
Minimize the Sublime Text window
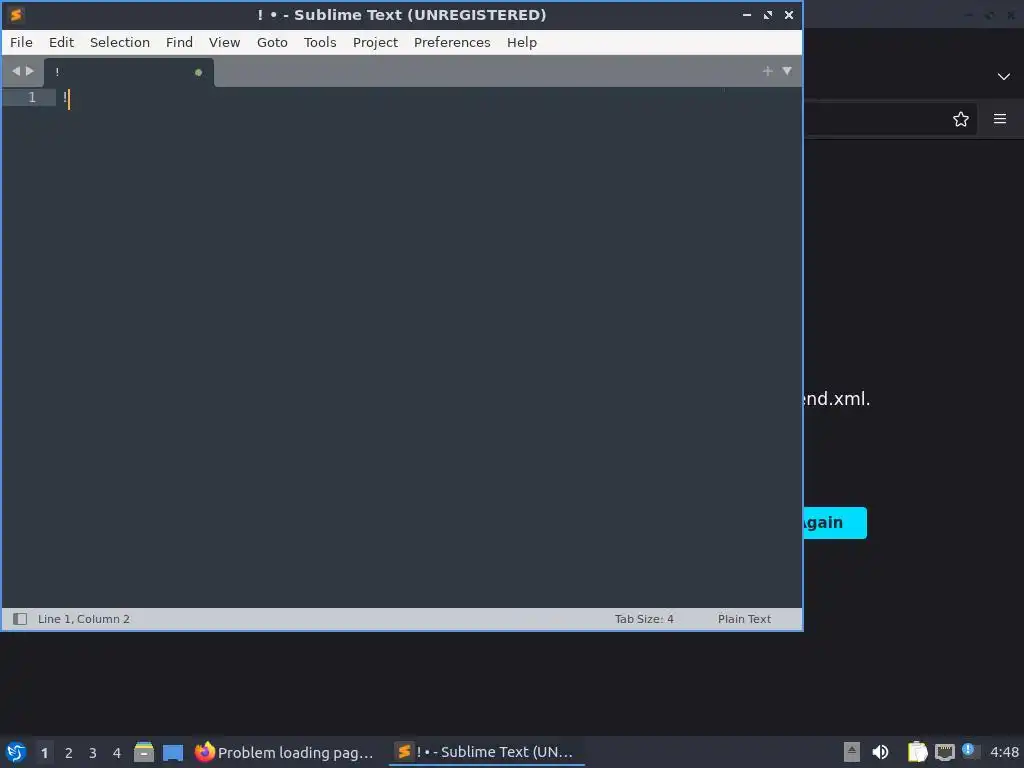[747, 14]
